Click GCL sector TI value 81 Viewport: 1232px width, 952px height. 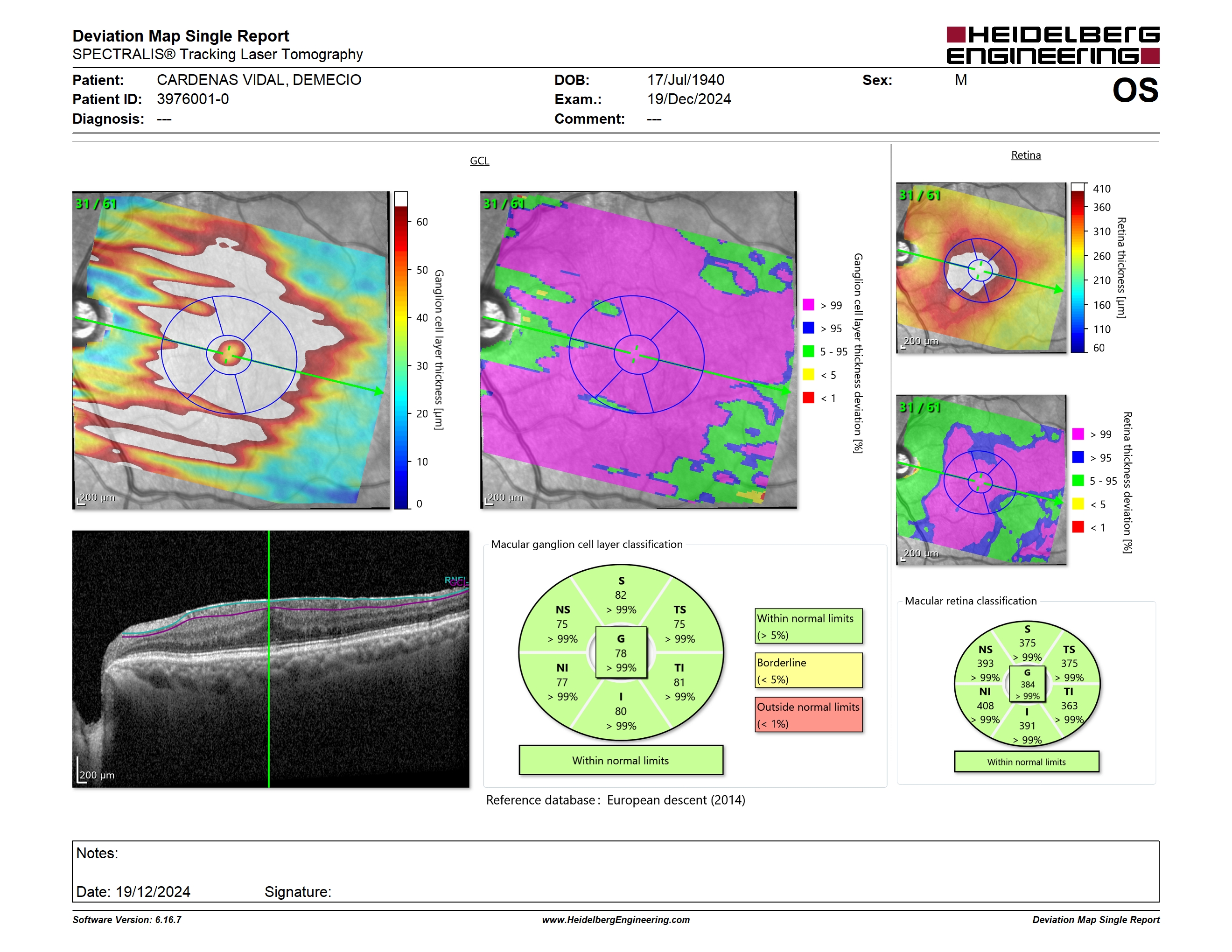pyautogui.click(x=679, y=682)
